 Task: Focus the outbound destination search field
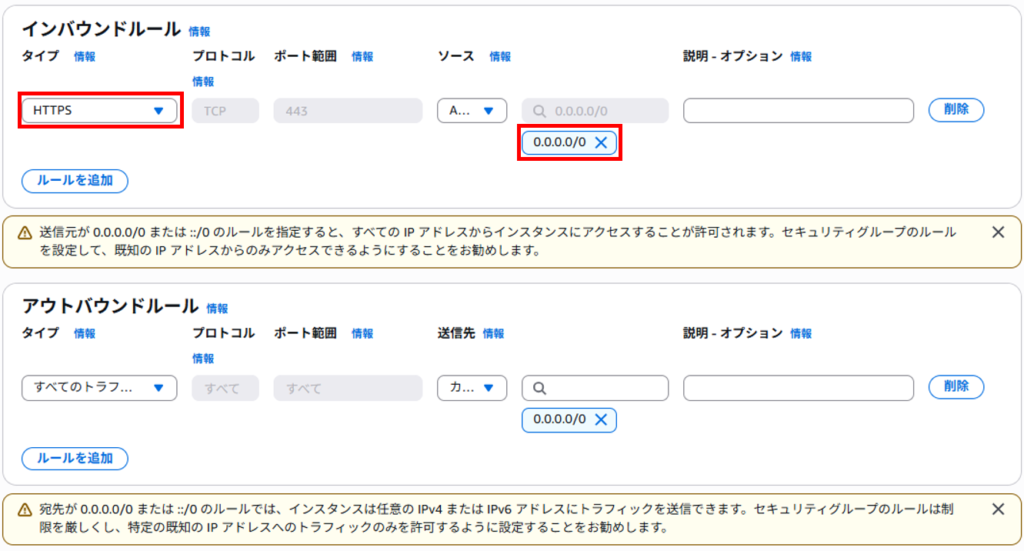pos(595,388)
